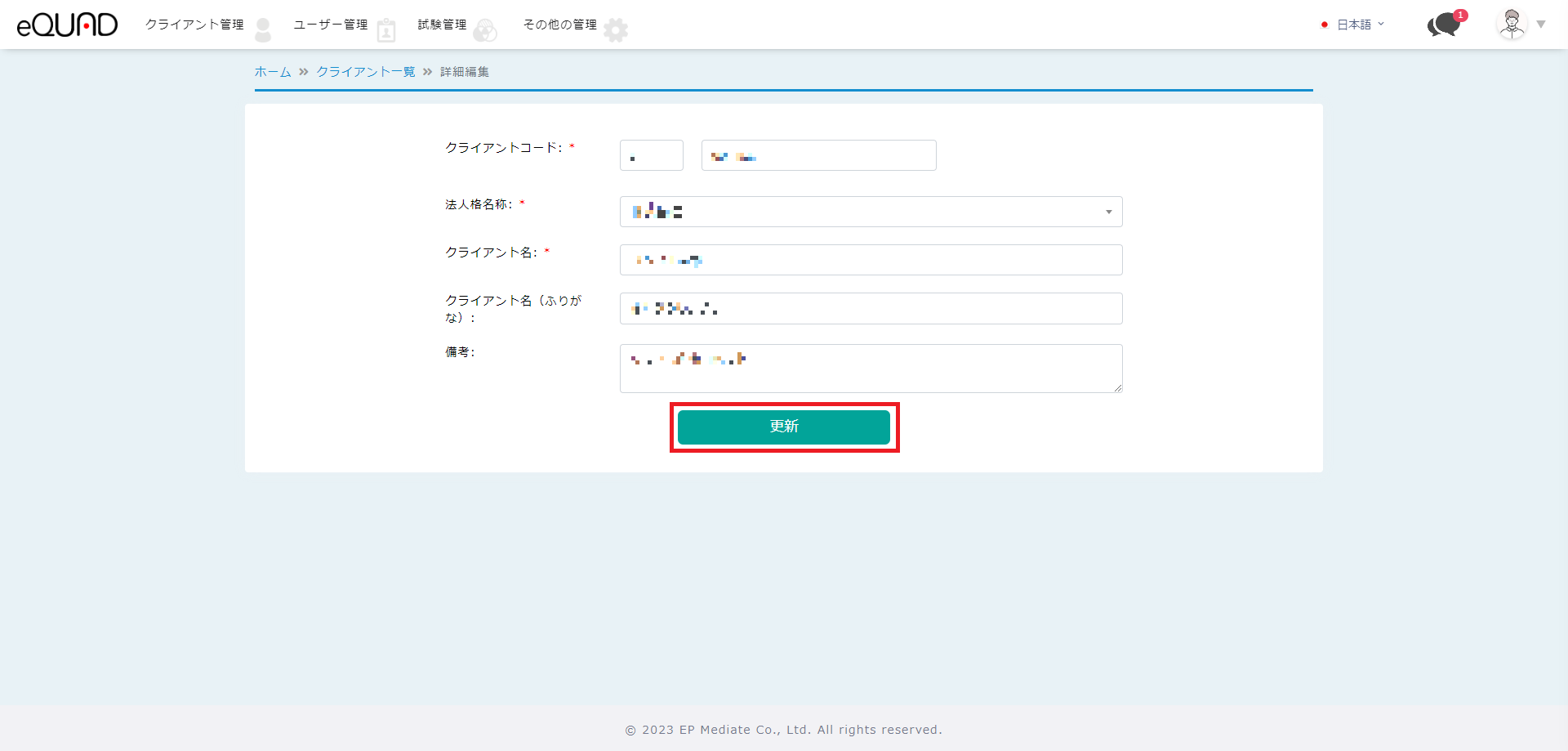
Task: Grab the 備考 textarea resize handle
Action: pyautogui.click(x=1118, y=388)
